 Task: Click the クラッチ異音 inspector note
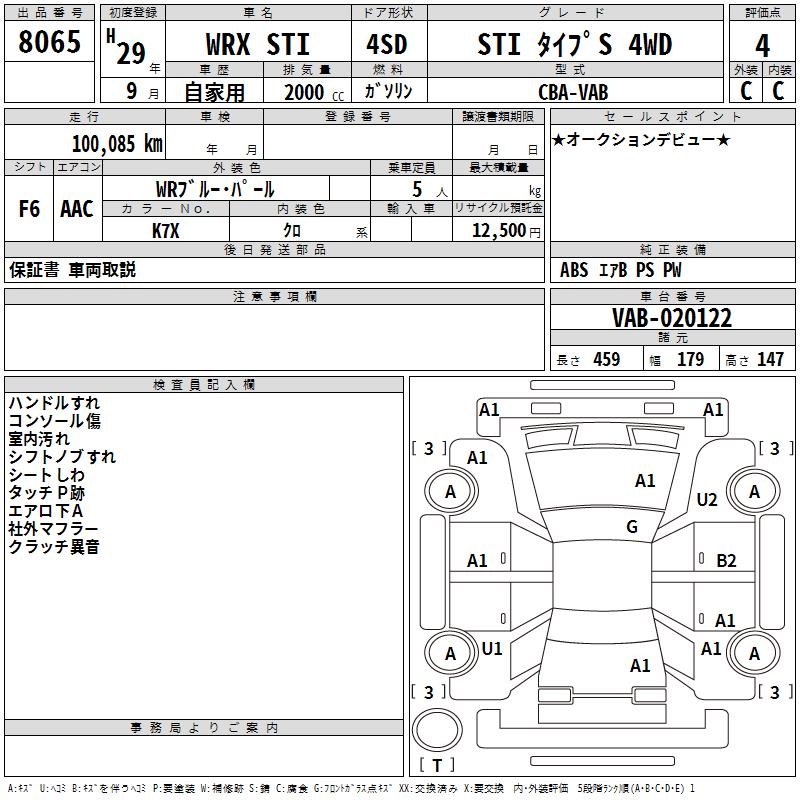(x=53, y=546)
